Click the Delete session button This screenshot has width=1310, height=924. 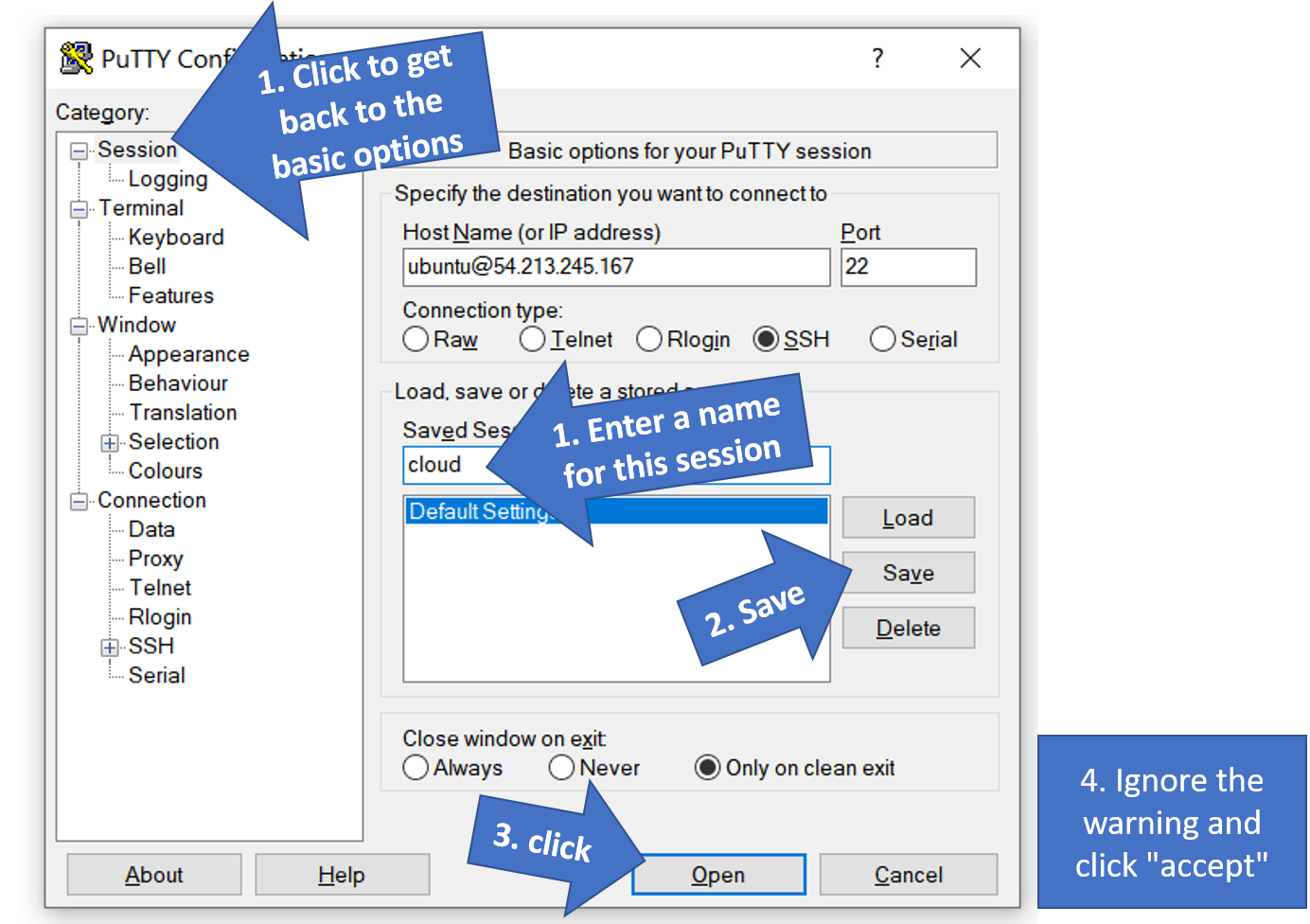click(x=909, y=628)
